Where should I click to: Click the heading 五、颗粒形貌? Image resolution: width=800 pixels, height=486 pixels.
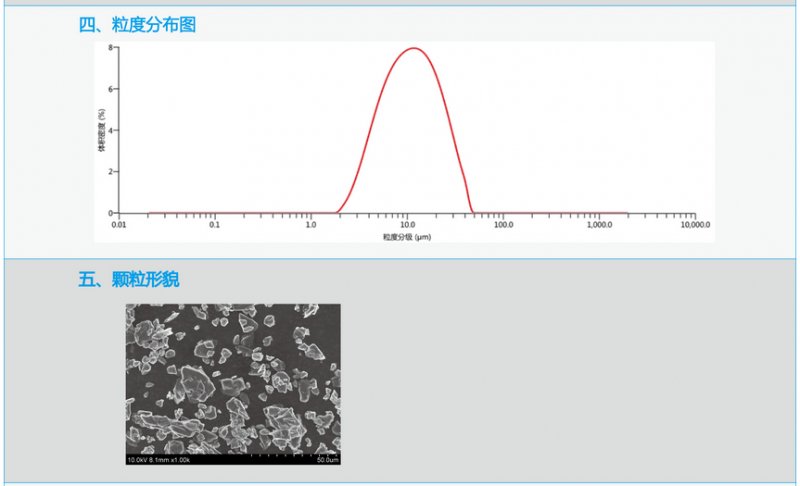pos(129,279)
